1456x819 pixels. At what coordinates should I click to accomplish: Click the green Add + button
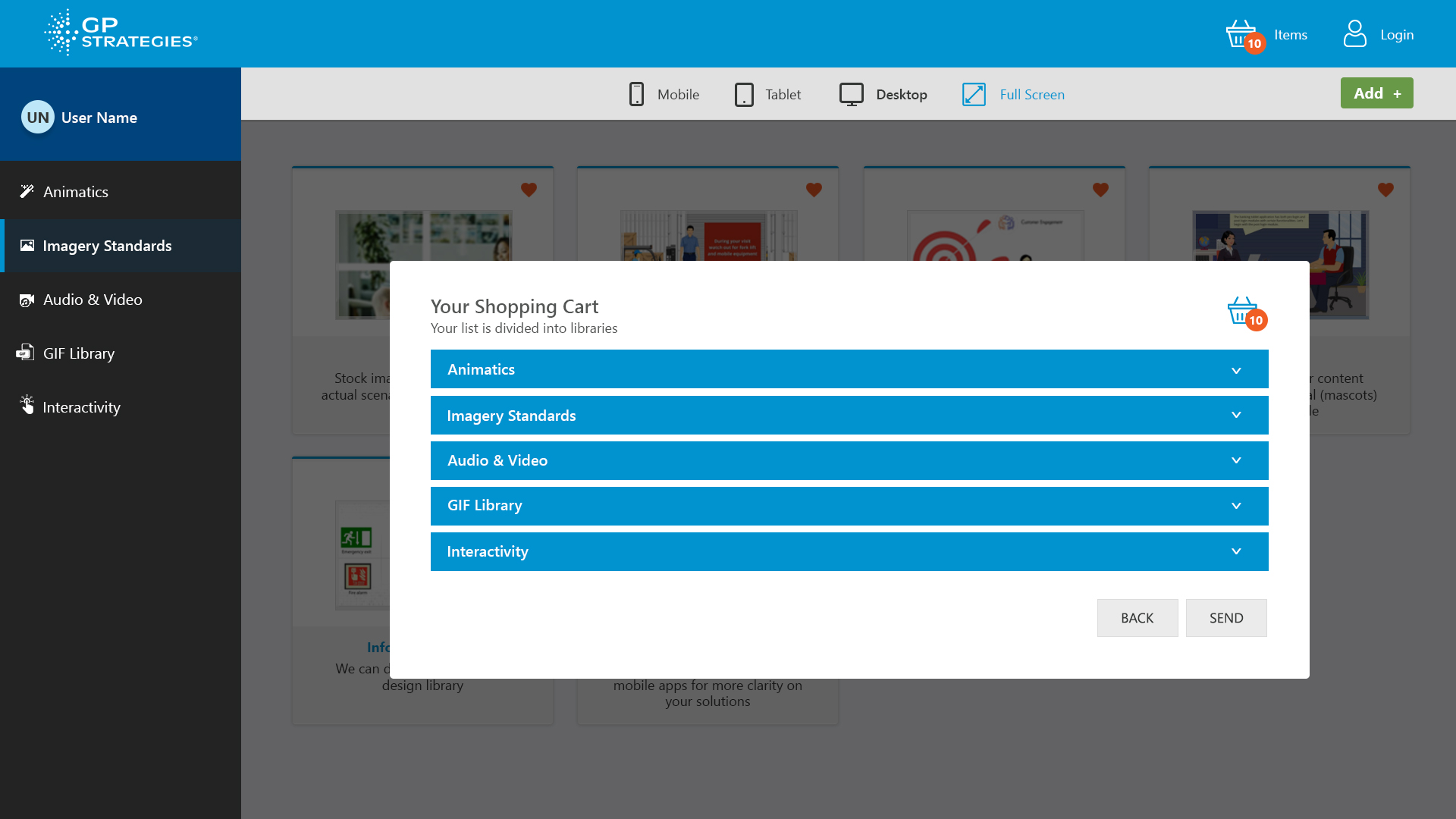1376,93
